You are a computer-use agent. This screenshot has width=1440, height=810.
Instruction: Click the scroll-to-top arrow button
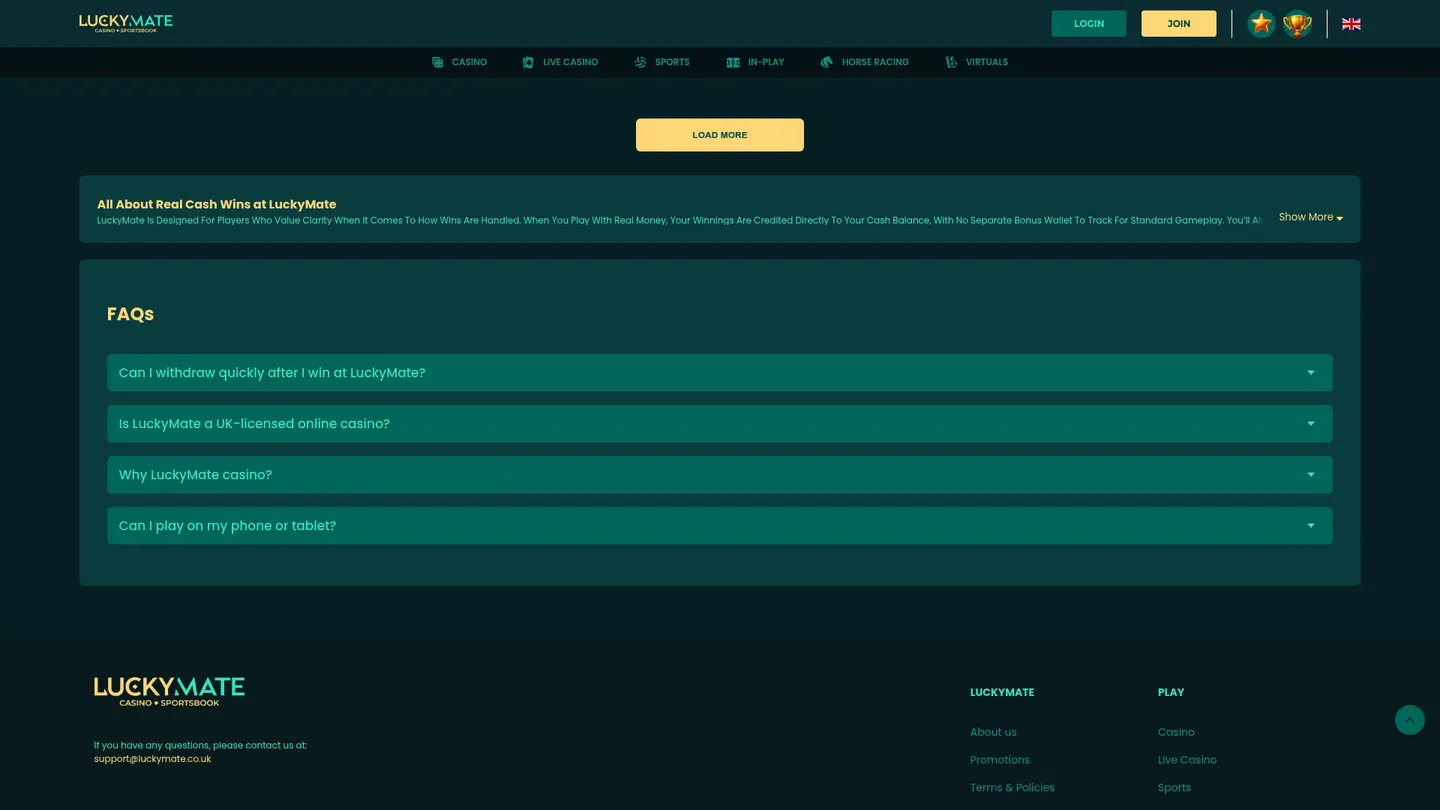(1410, 720)
